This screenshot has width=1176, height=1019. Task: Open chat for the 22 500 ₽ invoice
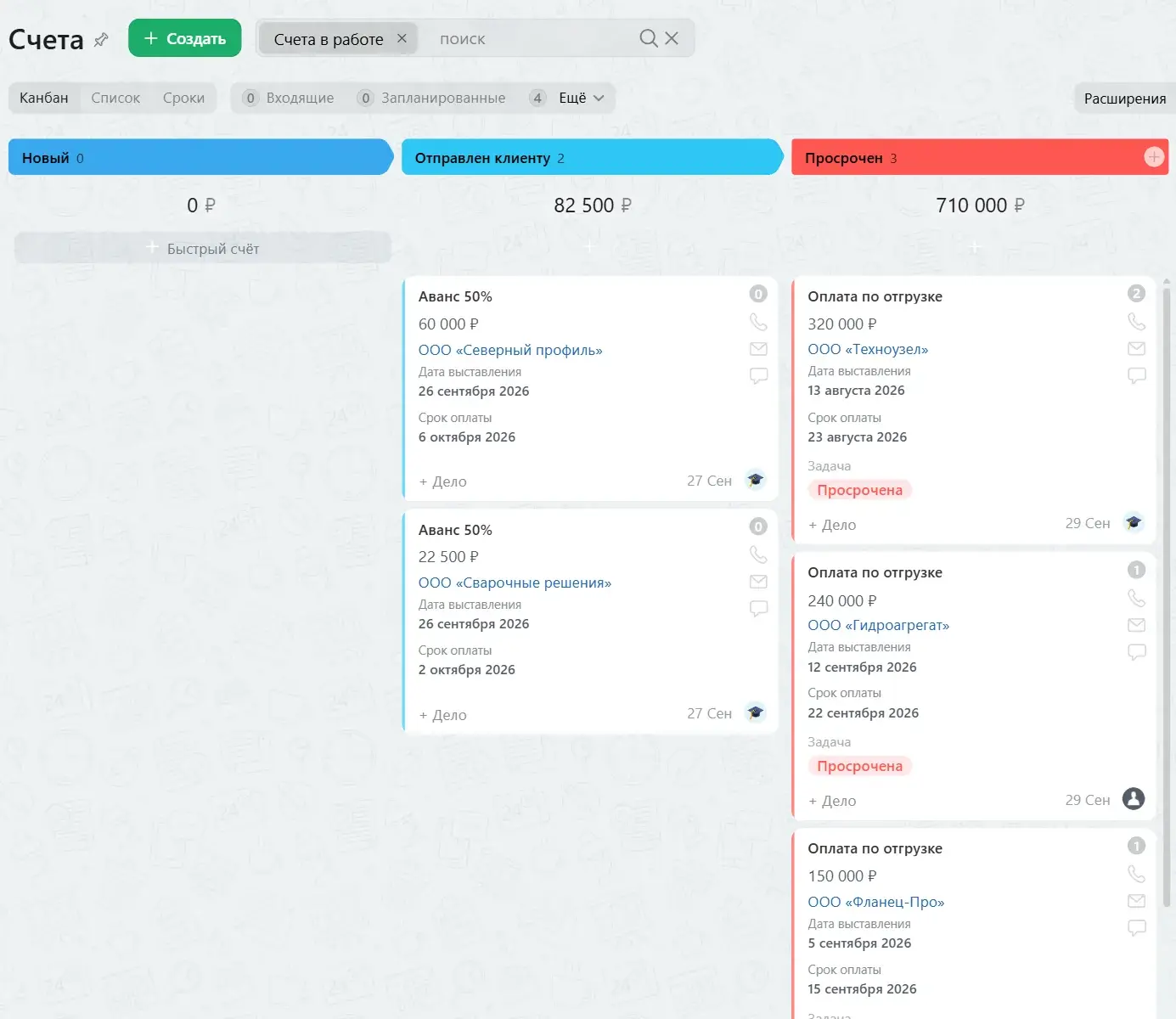coord(758,608)
